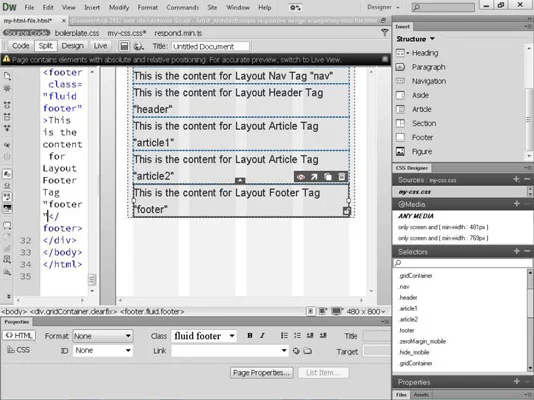Image resolution: width=534 pixels, height=400 pixels.
Task: Click the Italic formatting icon
Action: [262, 336]
